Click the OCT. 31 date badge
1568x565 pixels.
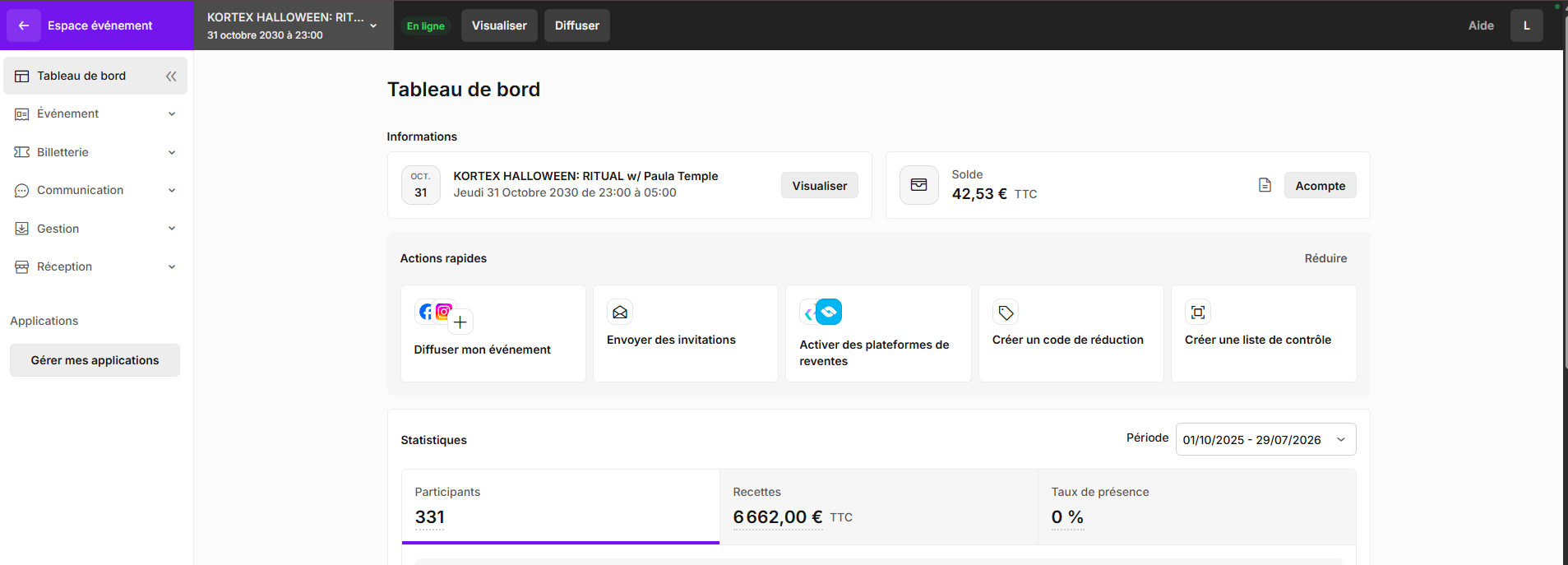tap(421, 185)
